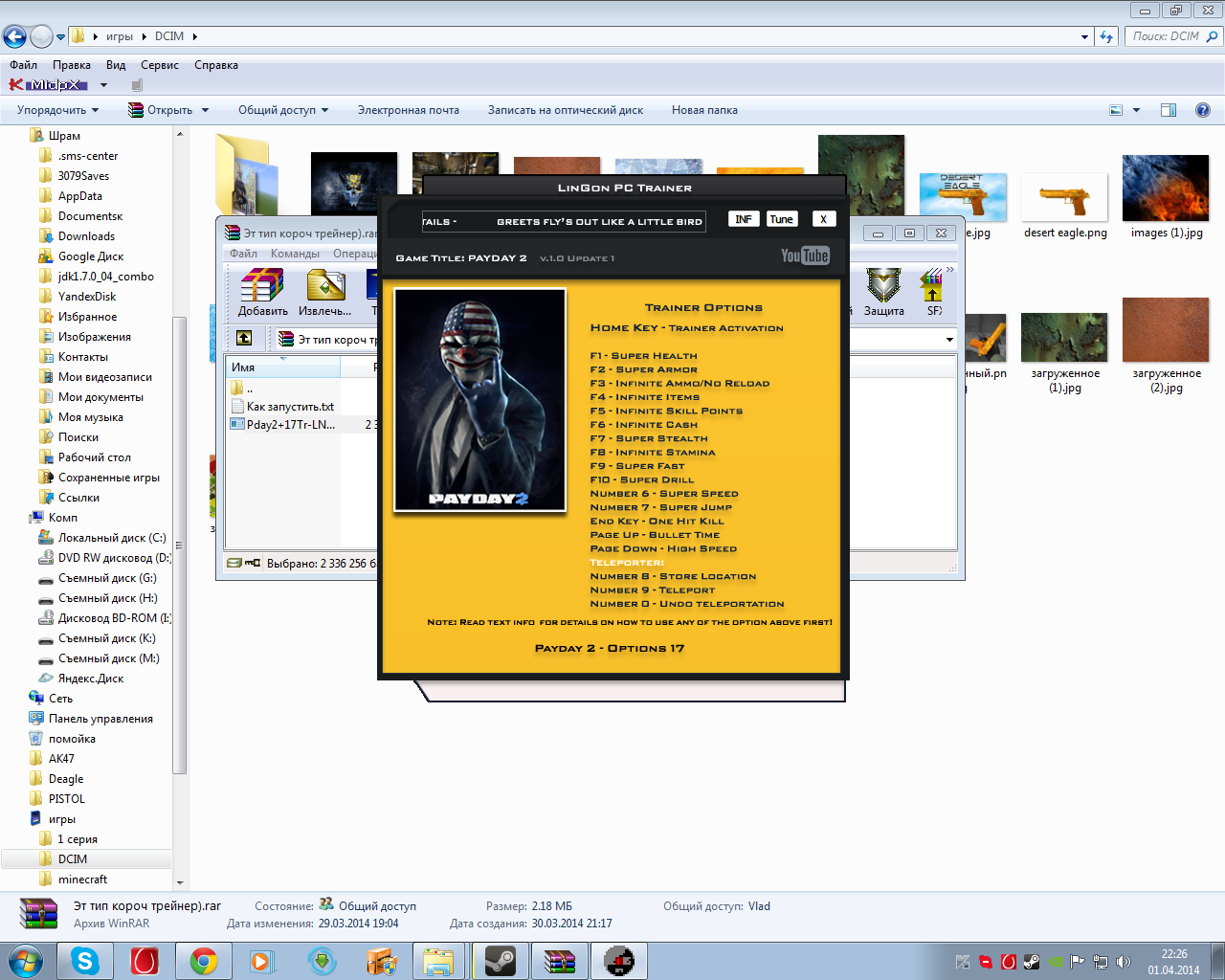Viewport: 1225px width, 980px height.
Task: Click the INF button in trainer
Action: click(x=743, y=219)
